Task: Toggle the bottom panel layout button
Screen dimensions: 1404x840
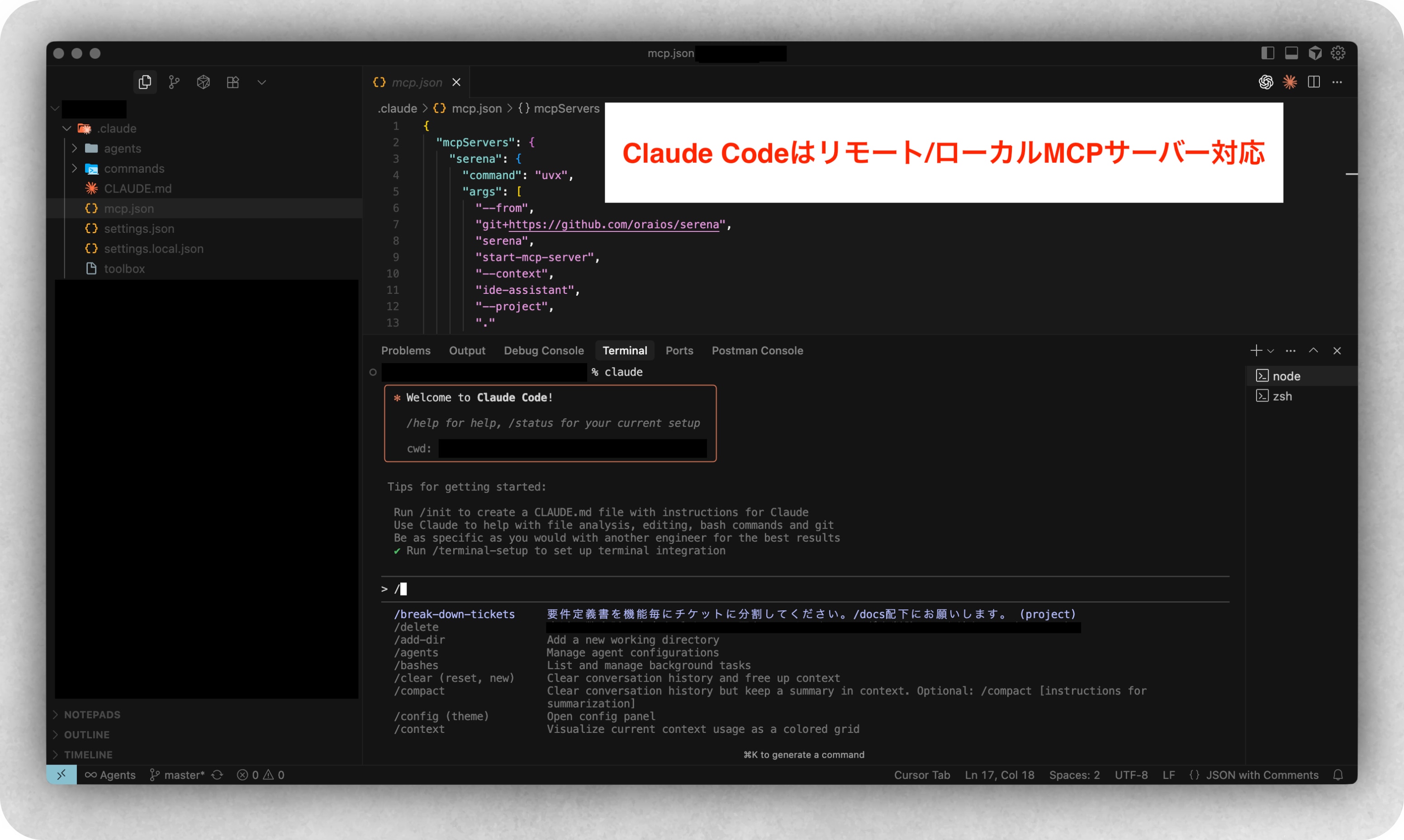Action: [x=1291, y=53]
